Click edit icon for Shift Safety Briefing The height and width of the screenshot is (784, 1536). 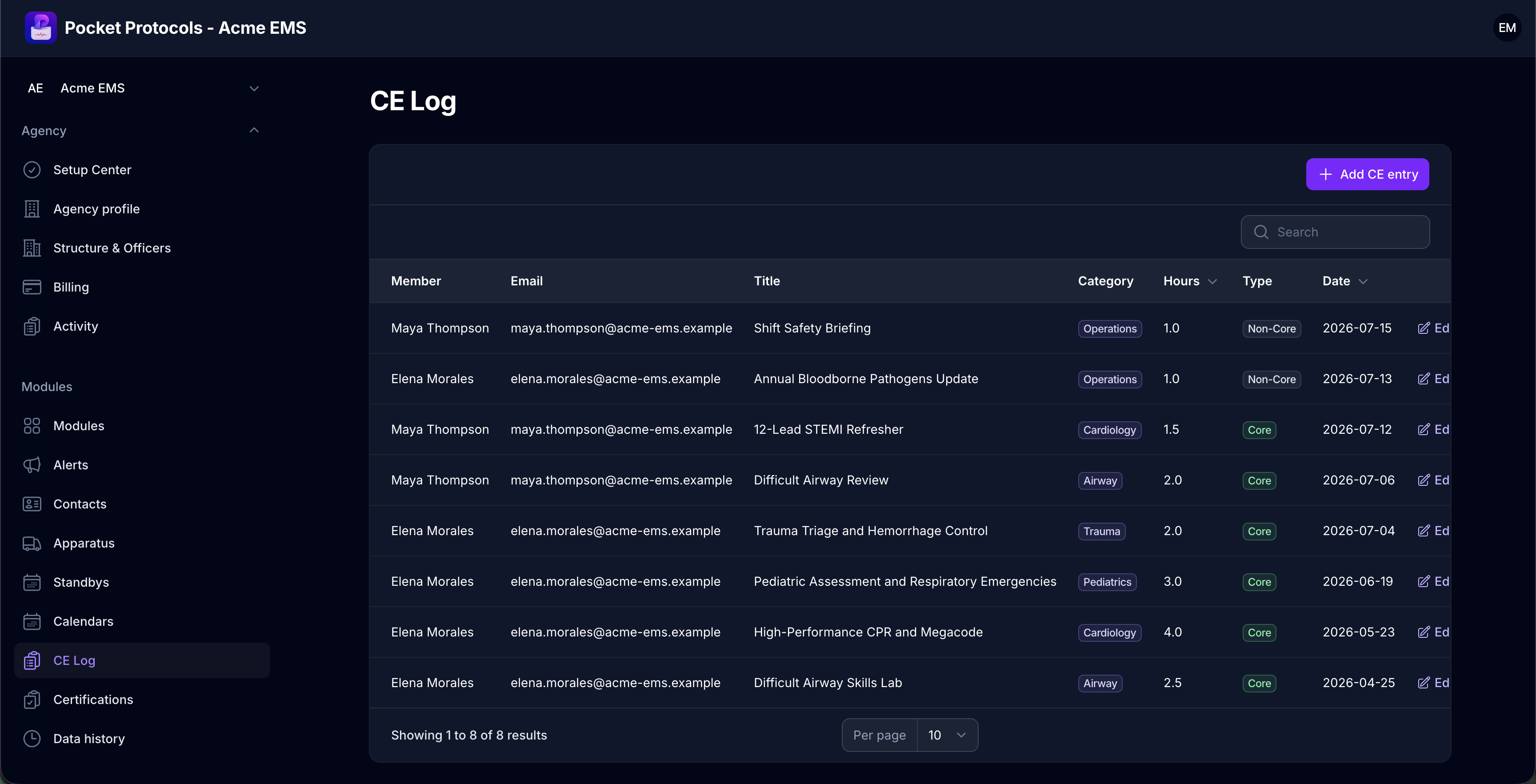pos(1423,328)
